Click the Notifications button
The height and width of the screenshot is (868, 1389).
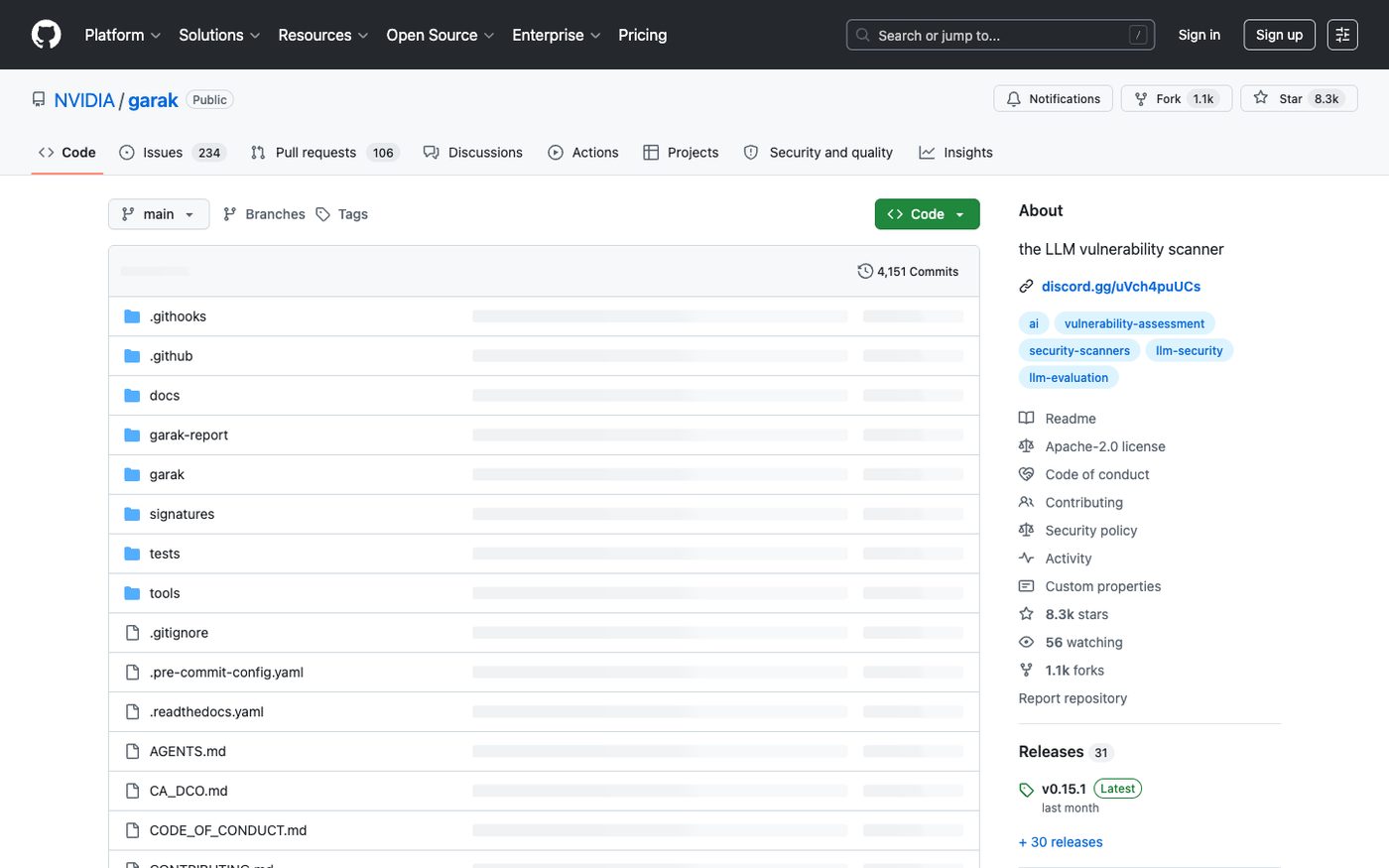point(1054,99)
